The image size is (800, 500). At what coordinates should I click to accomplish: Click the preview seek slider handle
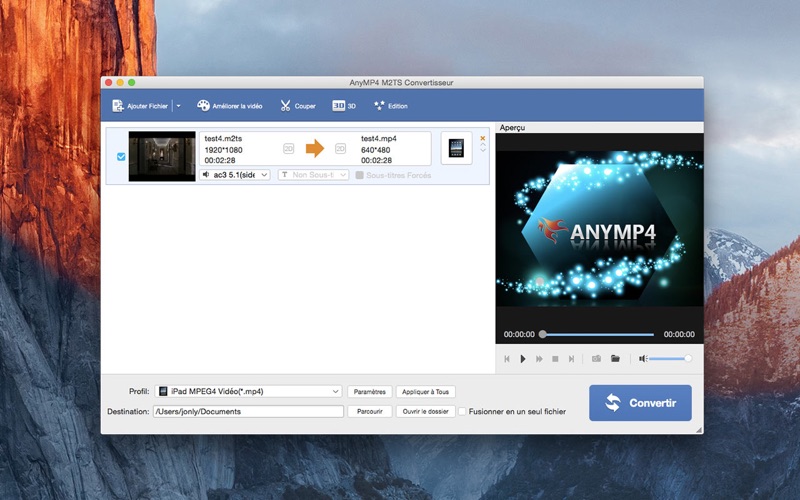click(543, 334)
